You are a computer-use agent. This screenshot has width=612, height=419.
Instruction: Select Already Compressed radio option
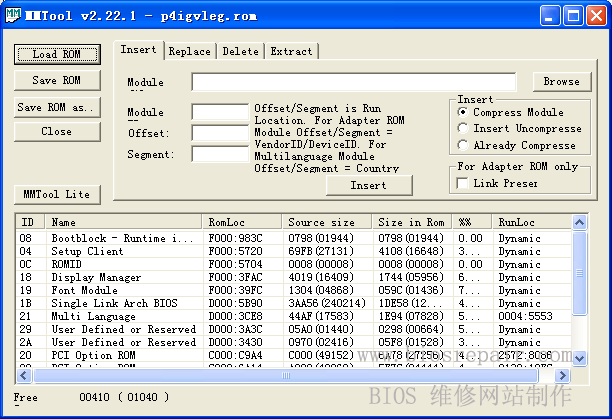517,146
